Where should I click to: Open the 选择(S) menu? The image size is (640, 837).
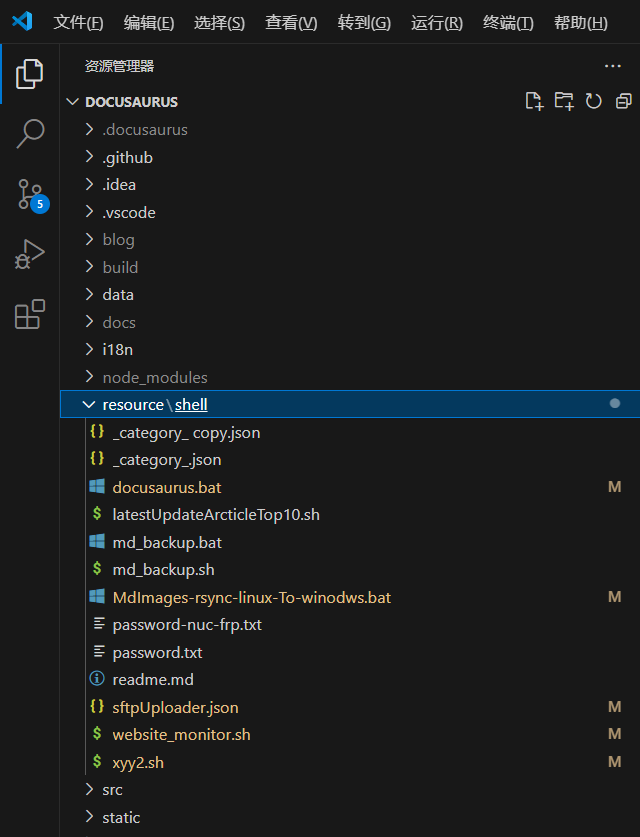[x=219, y=22]
